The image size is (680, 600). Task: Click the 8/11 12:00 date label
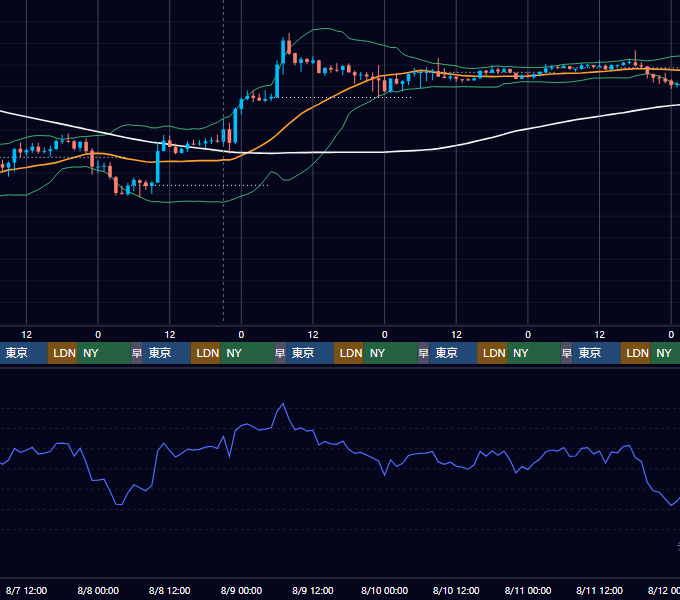coord(599,590)
